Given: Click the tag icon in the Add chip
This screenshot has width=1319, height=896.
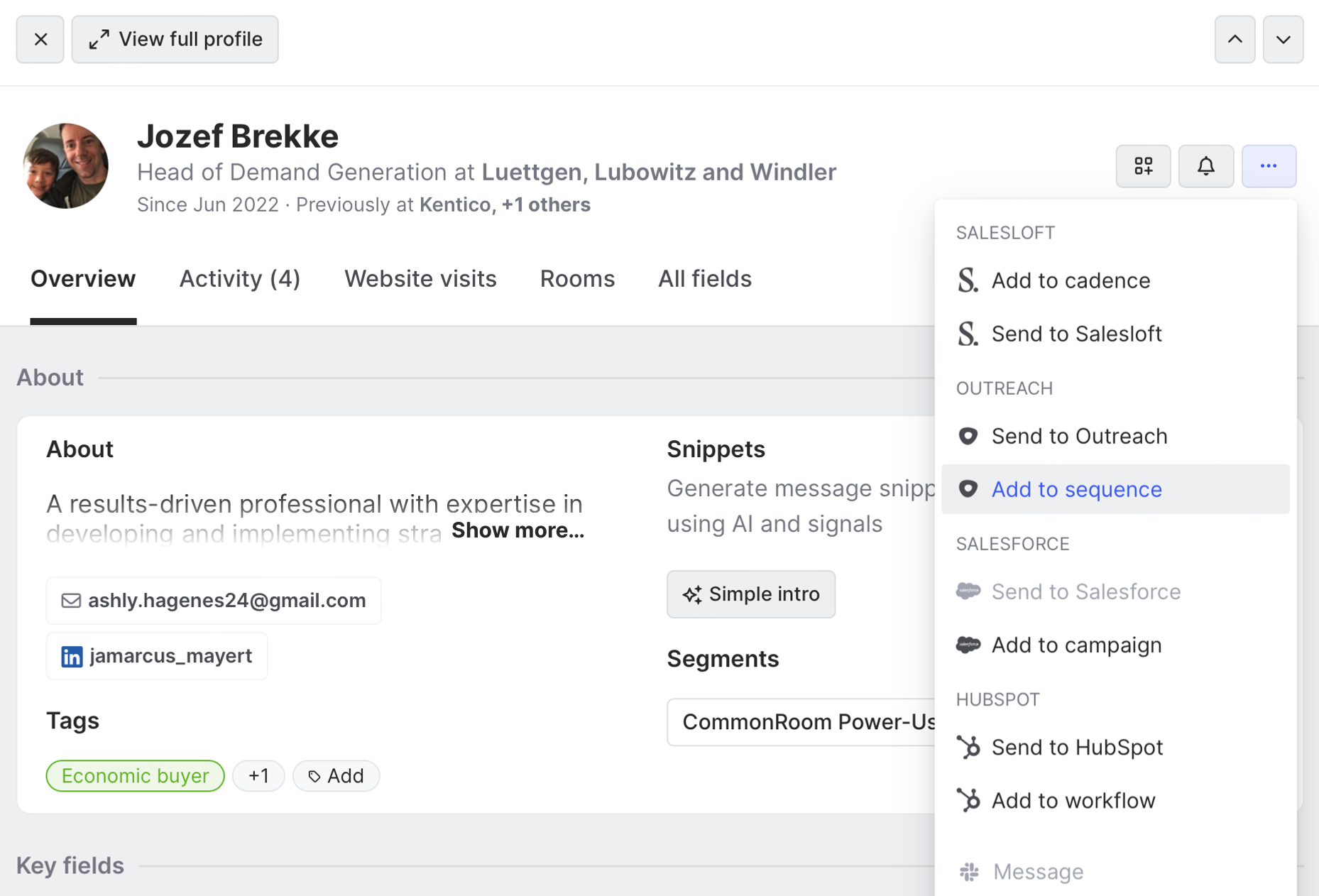Looking at the screenshot, I should pyautogui.click(x=314, y=777).
